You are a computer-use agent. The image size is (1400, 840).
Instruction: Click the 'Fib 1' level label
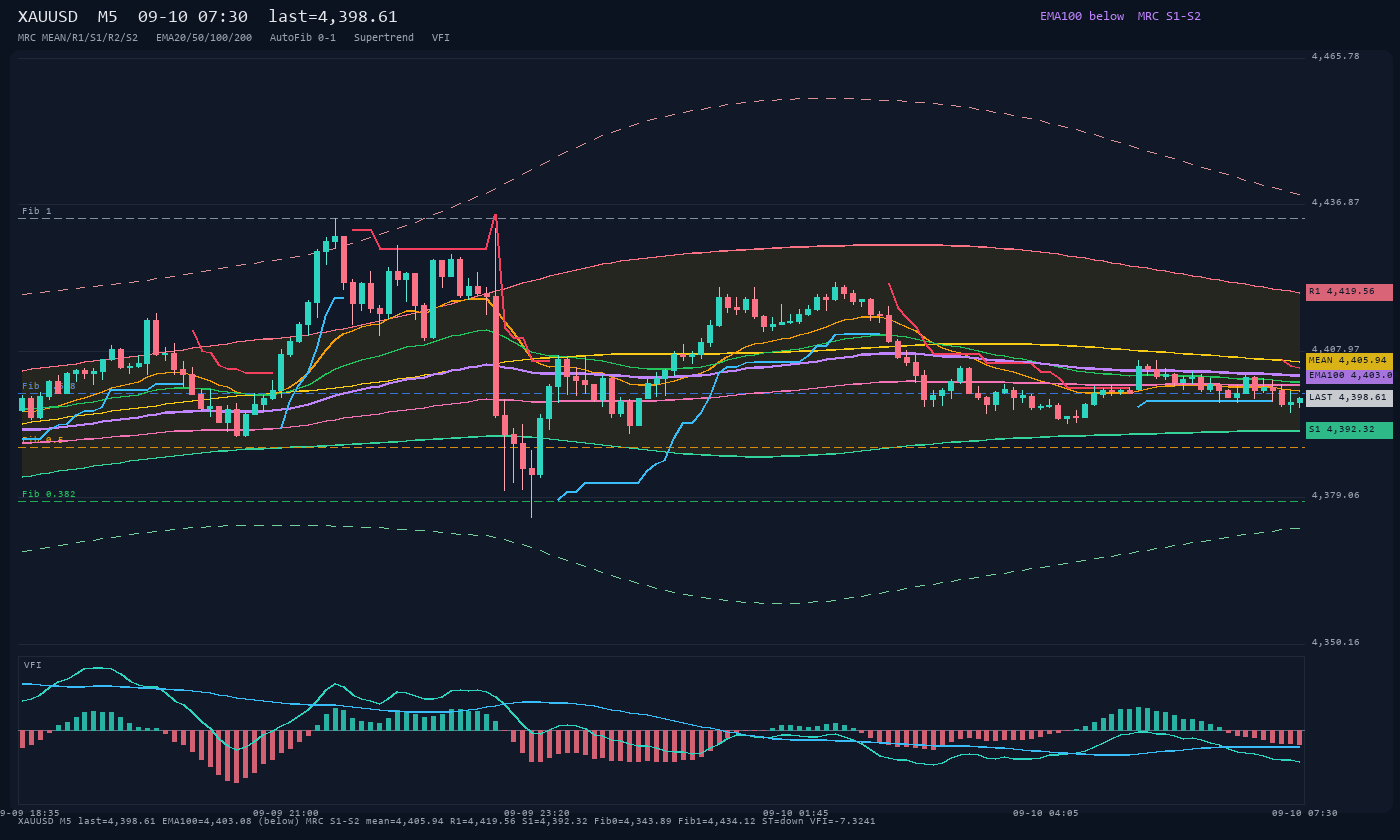pyautogui.click(x=36, y=211)
